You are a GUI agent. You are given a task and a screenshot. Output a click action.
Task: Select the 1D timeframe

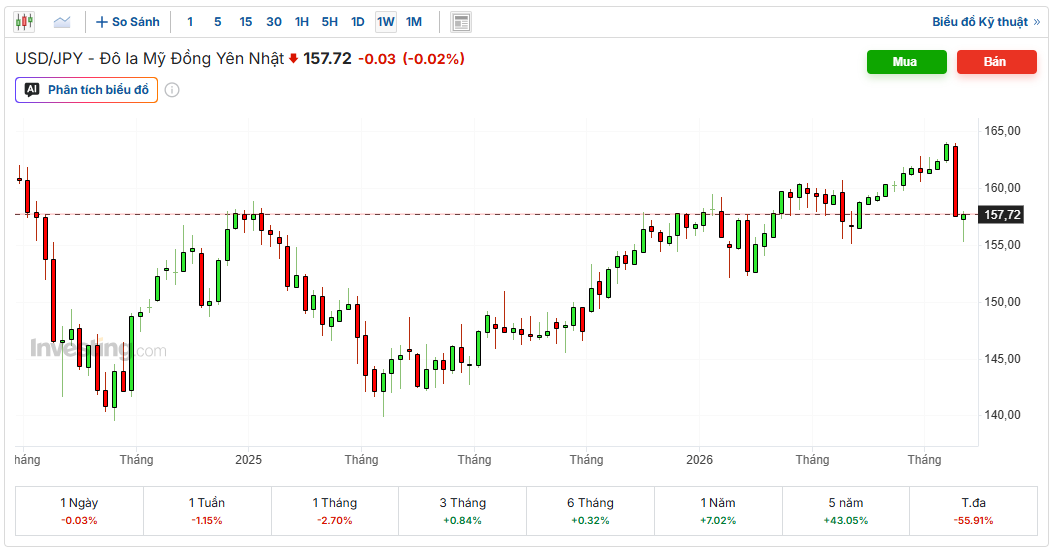tap(358, 22)
